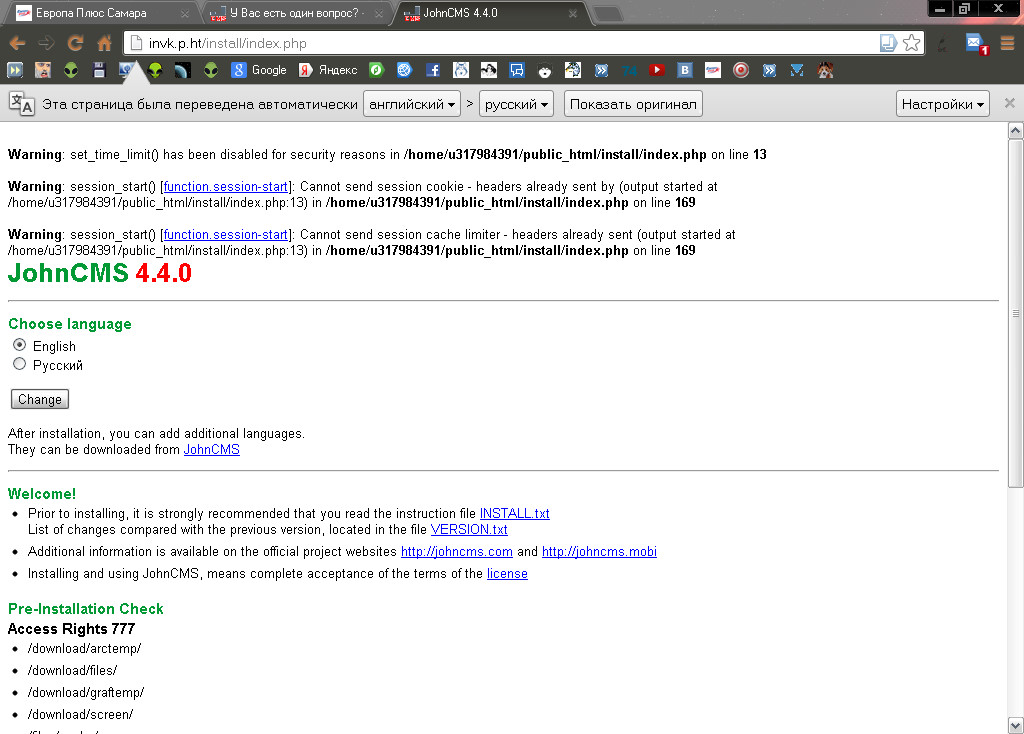The height and width of the screenshot is (734, 1024).
Task: Open the red target bookmark icon
Action: point(741,70)
